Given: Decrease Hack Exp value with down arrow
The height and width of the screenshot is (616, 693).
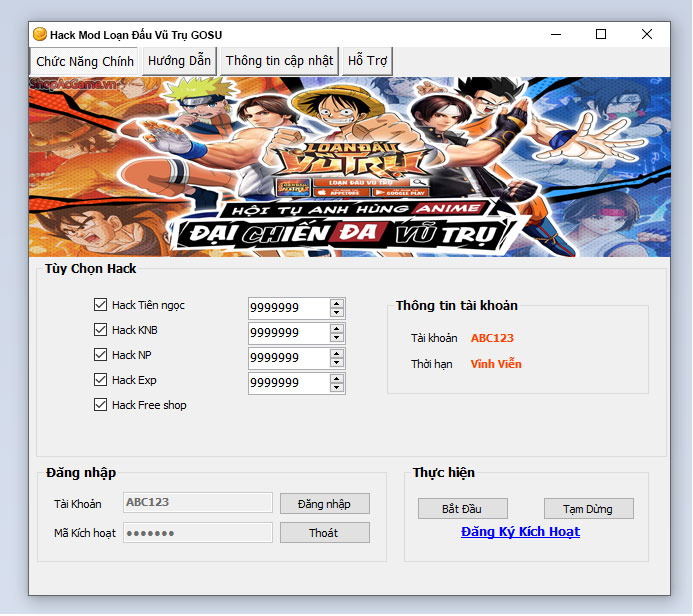Looking at the screenshot, I should (x=337, y=388).
